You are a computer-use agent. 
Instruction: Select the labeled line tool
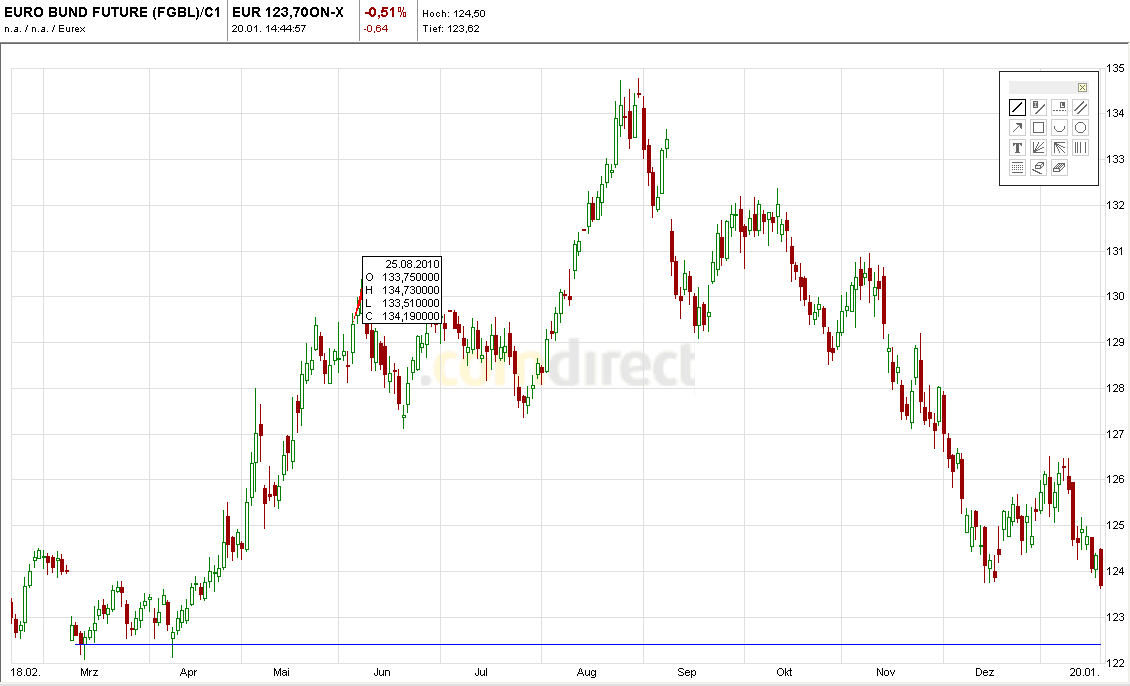pos(1039,106)
